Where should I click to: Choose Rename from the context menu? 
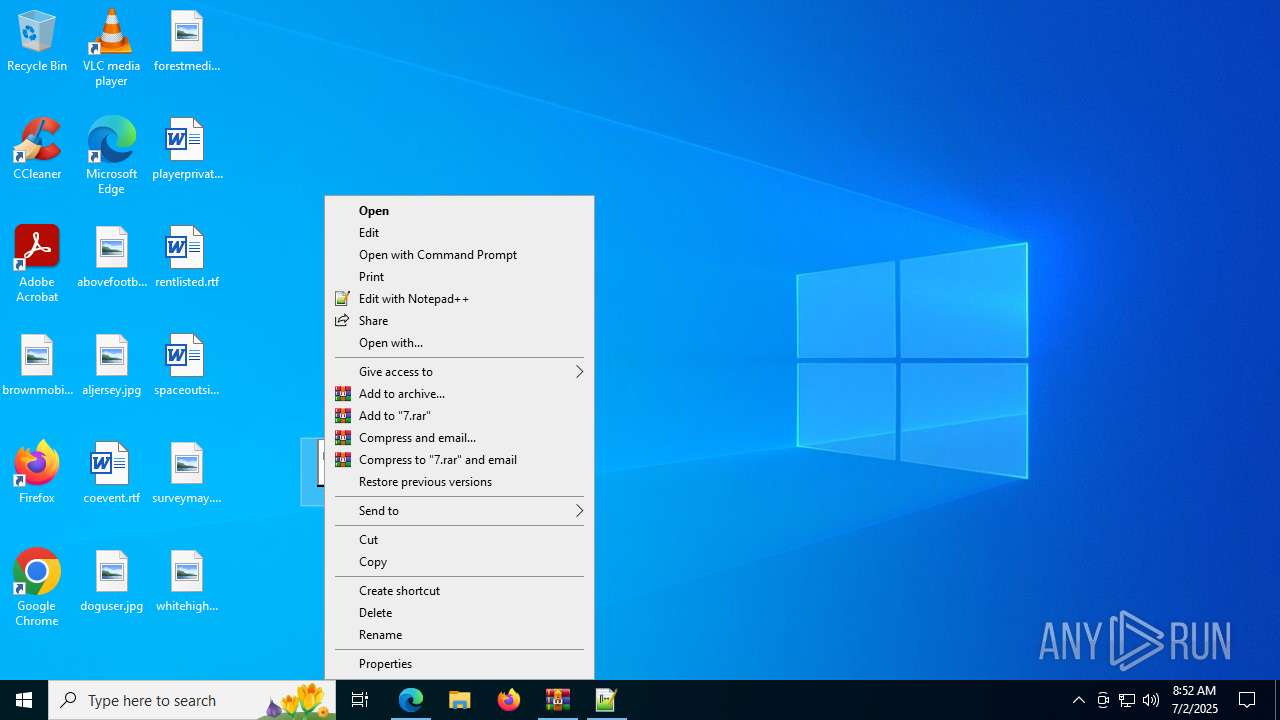click(x=459, y=635)
